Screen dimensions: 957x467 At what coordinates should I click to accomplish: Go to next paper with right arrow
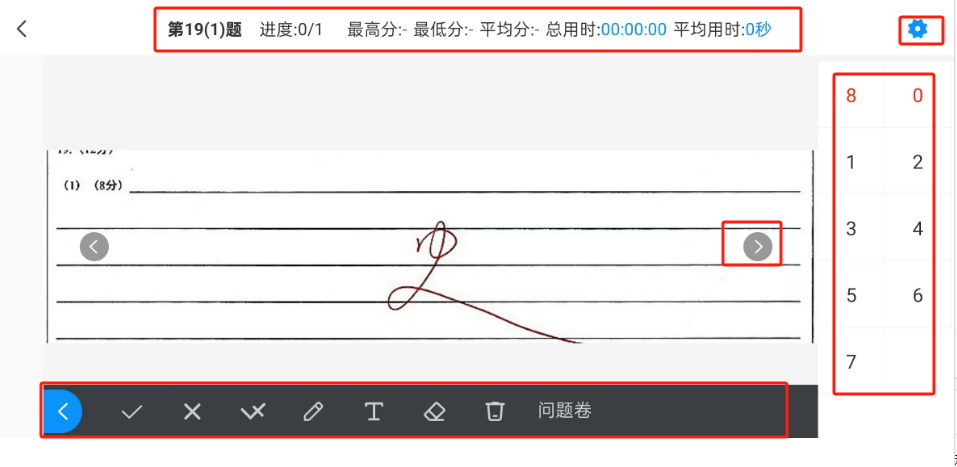757,247
